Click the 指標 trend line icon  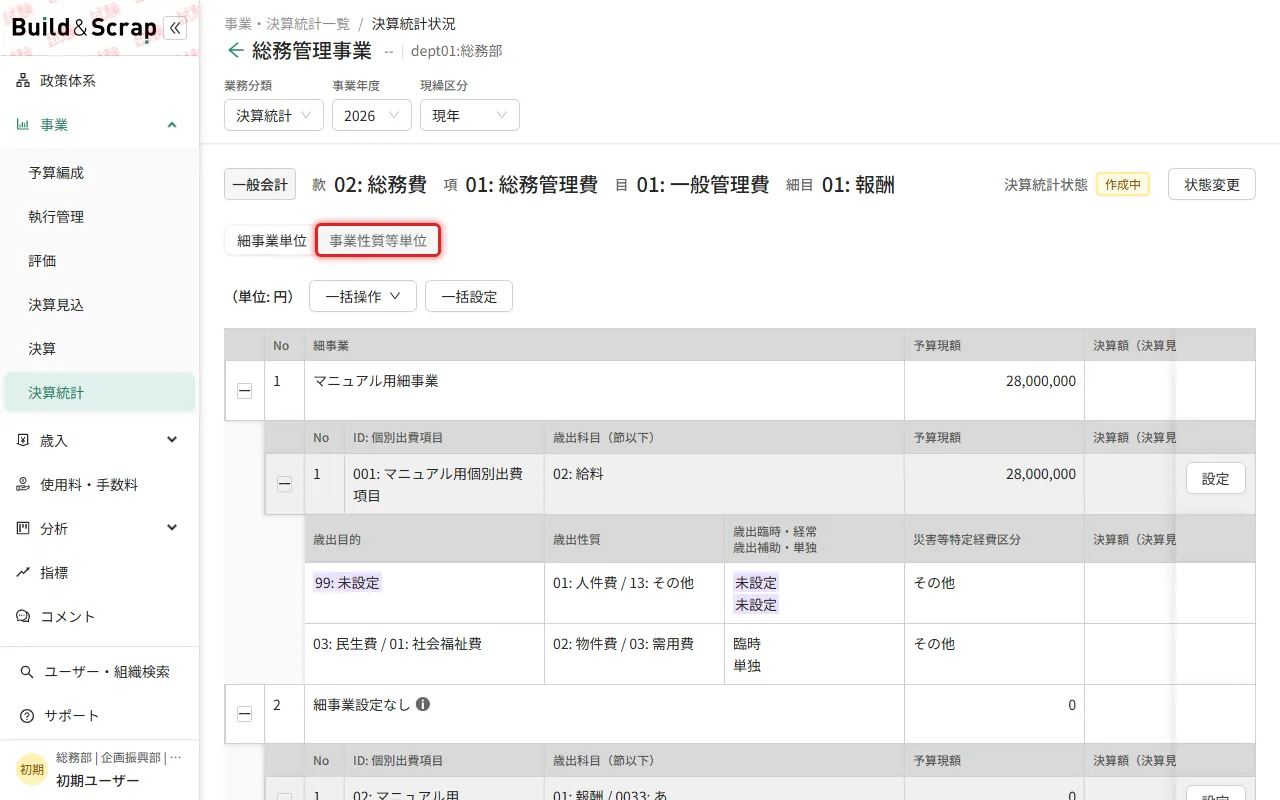[x=23, y=573]
